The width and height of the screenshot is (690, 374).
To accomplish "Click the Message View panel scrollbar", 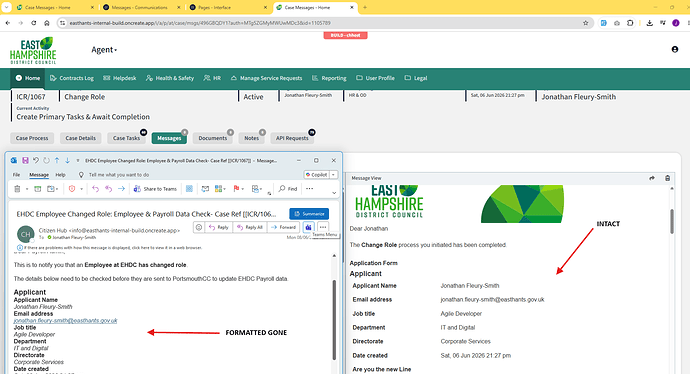I will click(x=672, y=221).
